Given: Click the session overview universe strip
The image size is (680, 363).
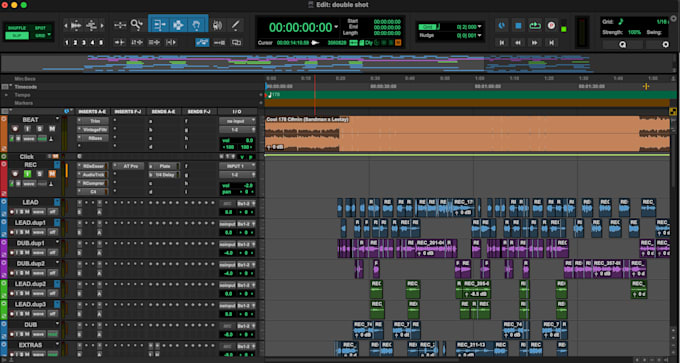Looking at the screenshot, I should click(338, 63).
